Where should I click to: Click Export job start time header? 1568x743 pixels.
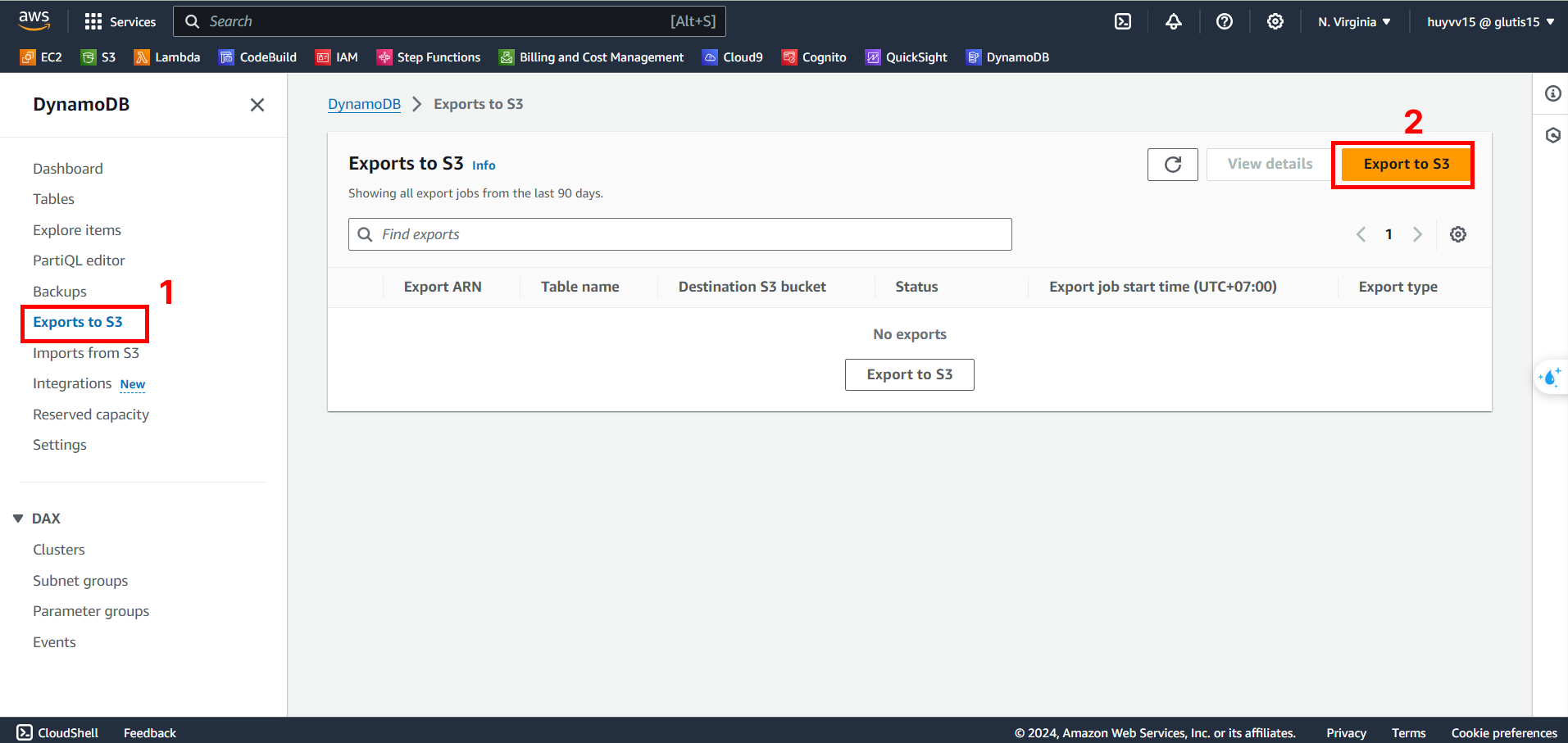coord(1163,287)
